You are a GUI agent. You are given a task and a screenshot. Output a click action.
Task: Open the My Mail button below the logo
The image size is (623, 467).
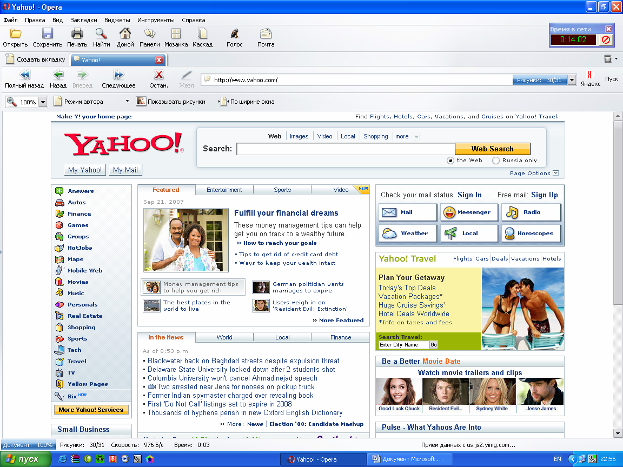coord(126,171)
